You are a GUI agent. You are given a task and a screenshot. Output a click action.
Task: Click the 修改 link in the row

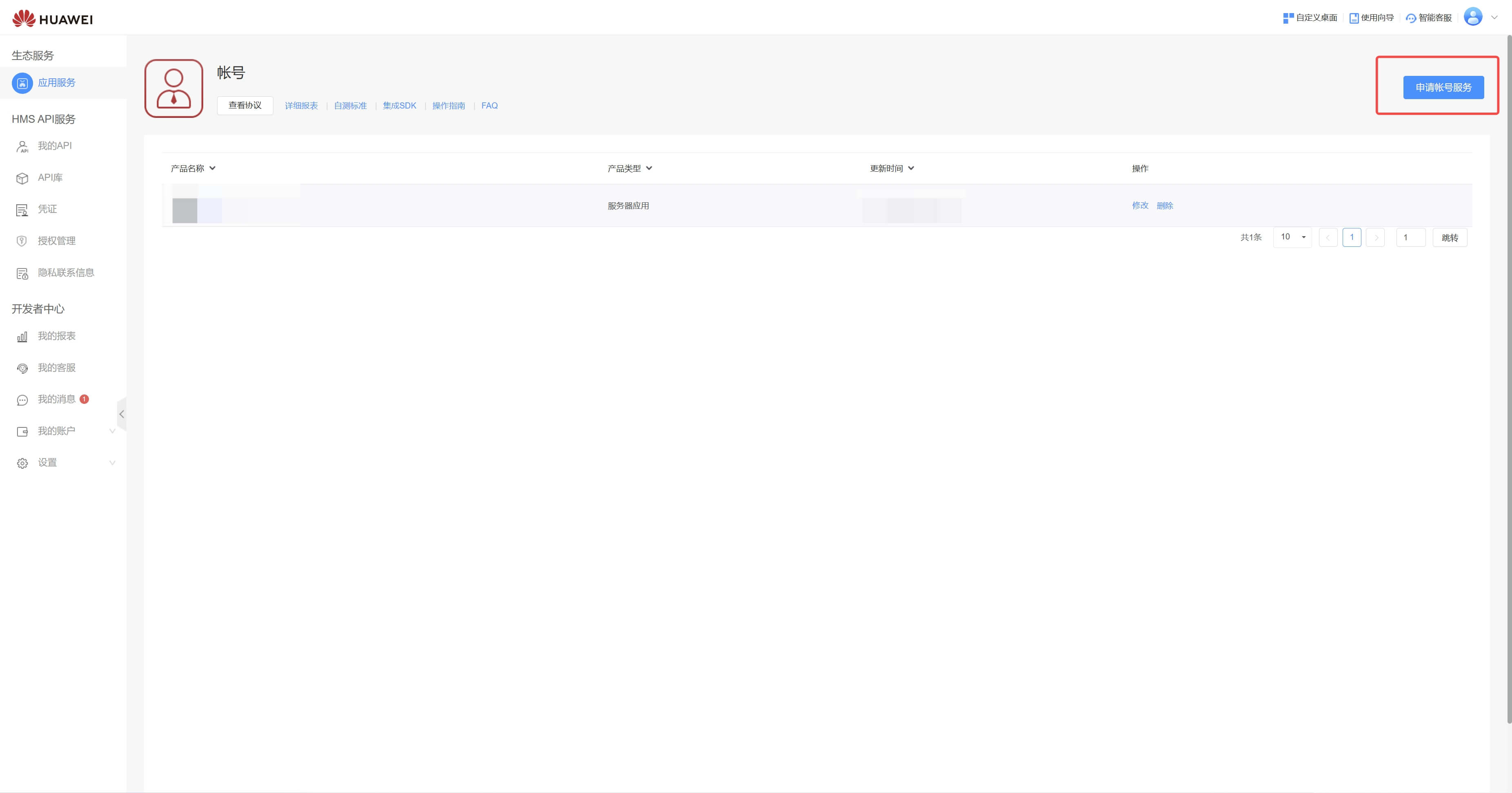click(x=1140, y=205)
